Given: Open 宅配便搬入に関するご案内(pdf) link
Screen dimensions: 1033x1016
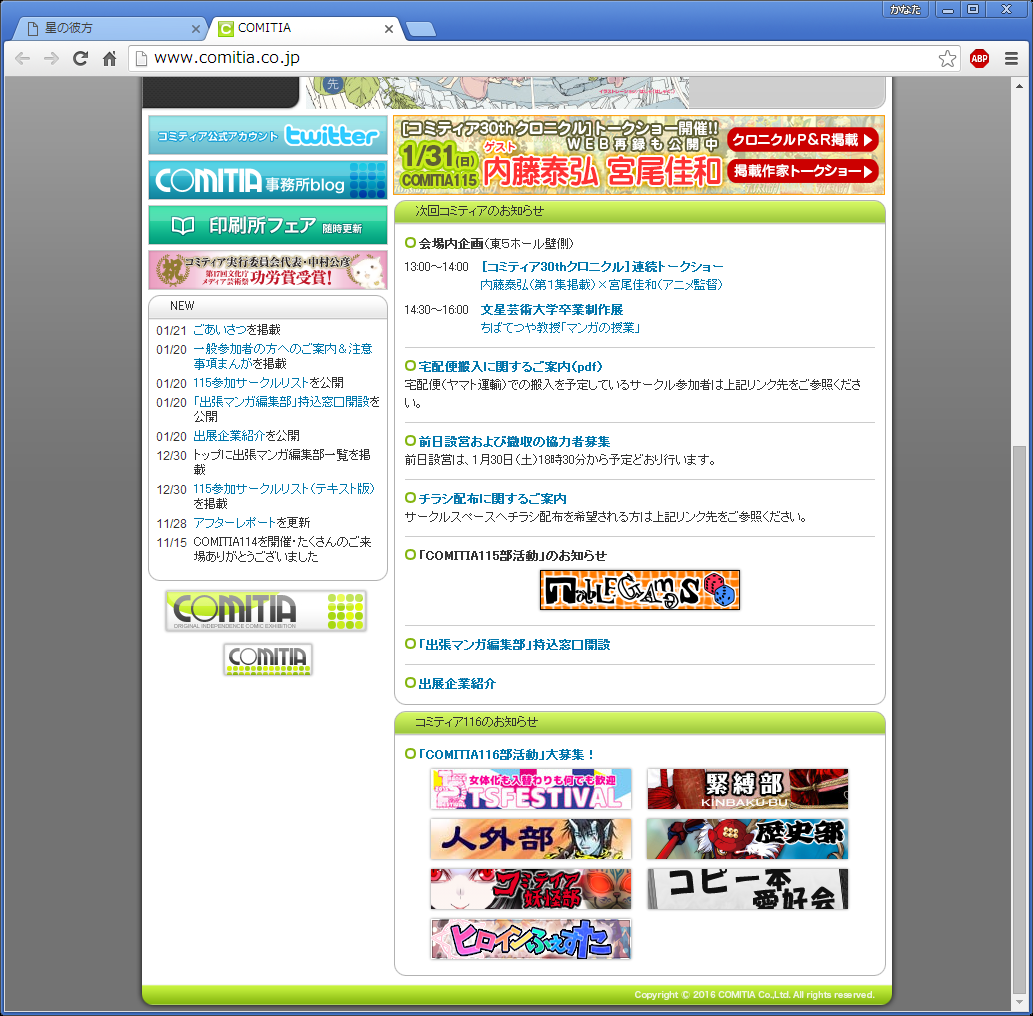Looking at the screenshot, I should pyautogui.click(x=511, y=367).
